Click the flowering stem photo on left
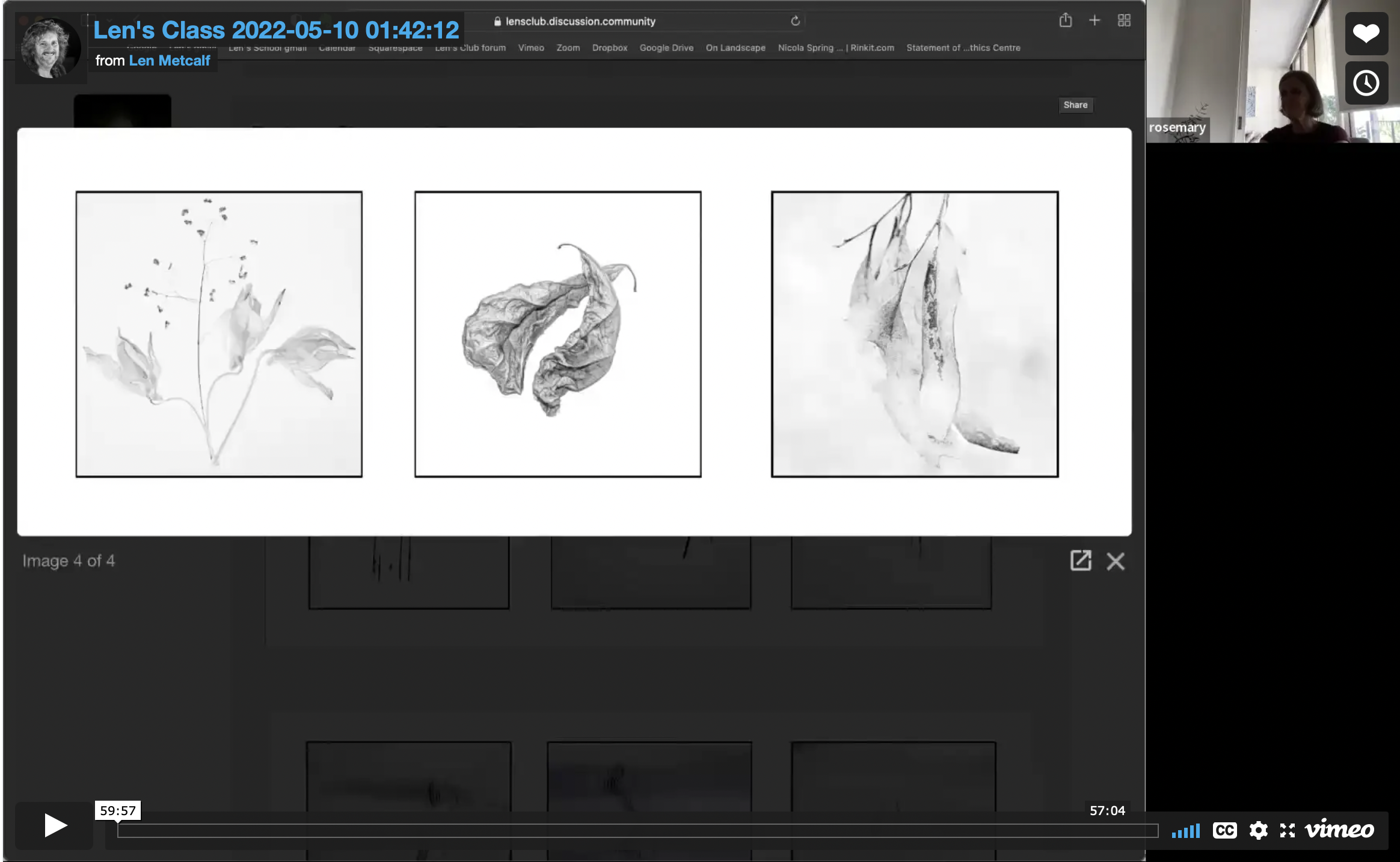The image size is (1400, 862). [219, 334]
